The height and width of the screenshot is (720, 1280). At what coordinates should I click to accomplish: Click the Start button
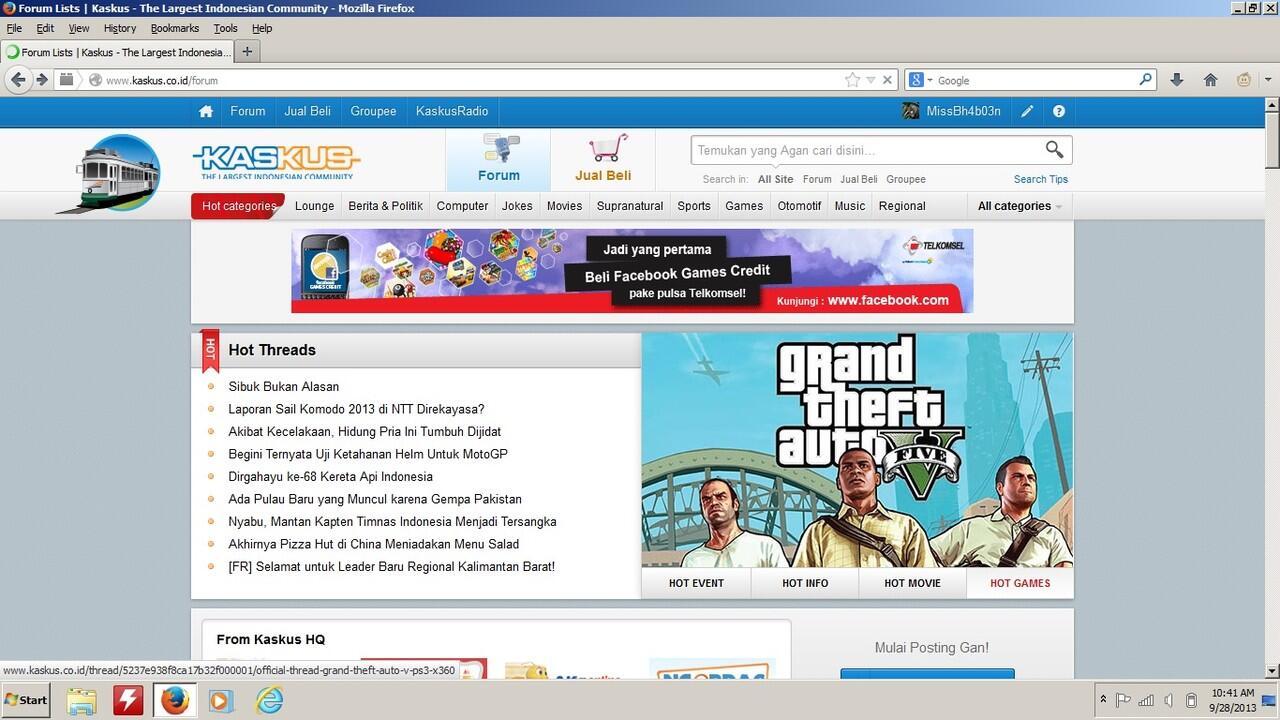27,700
